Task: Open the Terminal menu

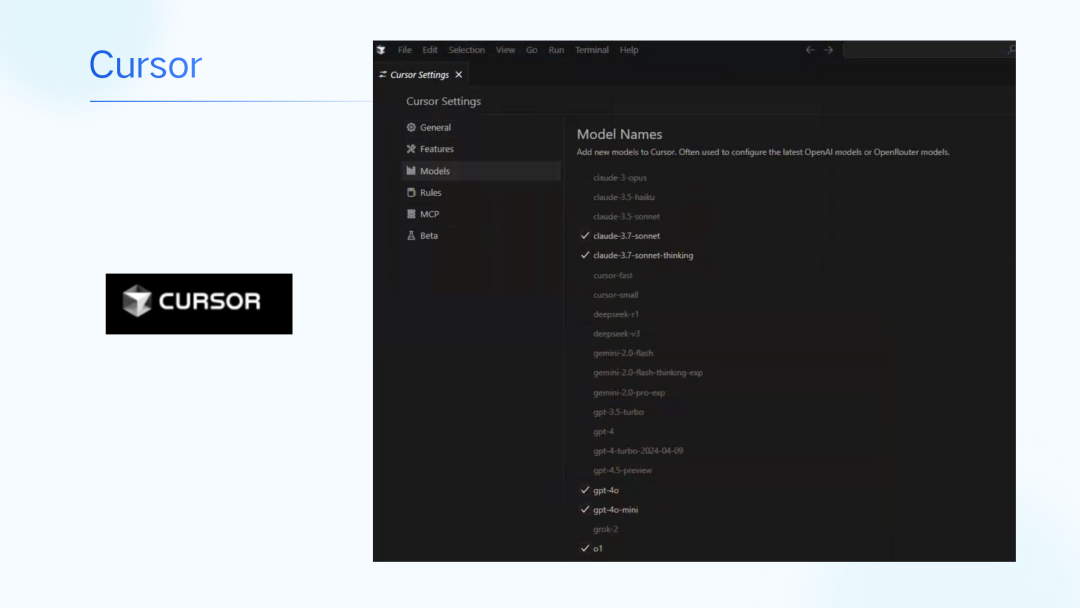Action: pos(591,50)
